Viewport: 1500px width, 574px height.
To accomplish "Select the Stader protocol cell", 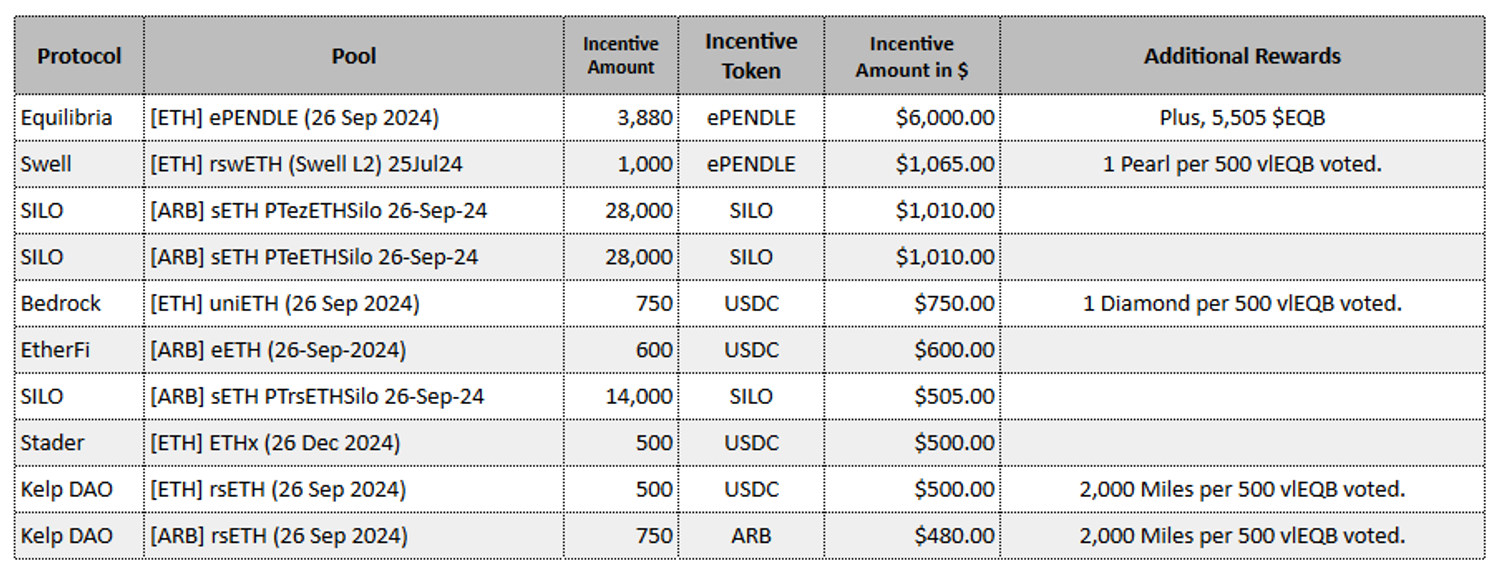I will [53, 443].
